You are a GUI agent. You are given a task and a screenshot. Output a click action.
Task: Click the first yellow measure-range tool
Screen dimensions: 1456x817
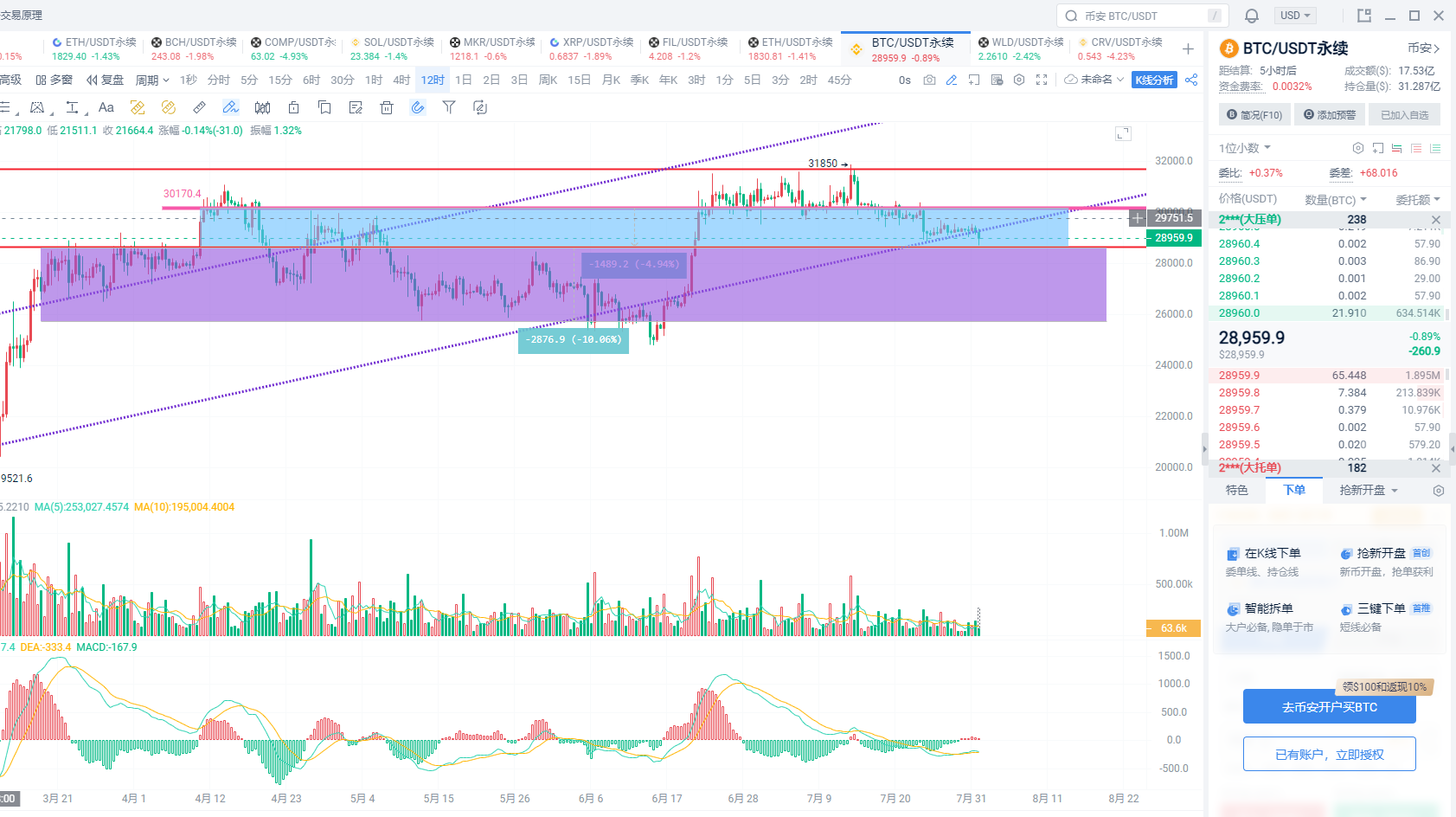point(138,107)
